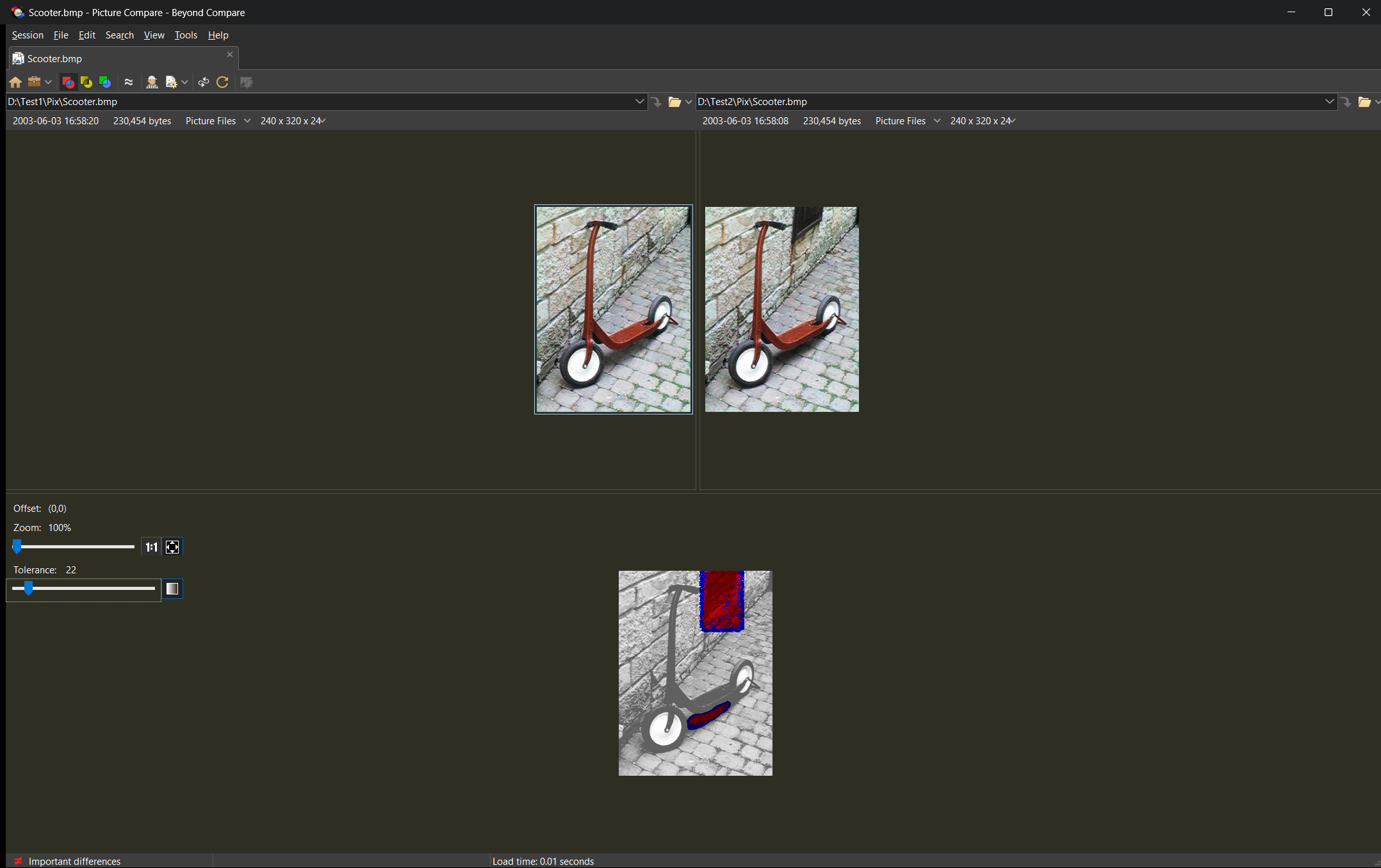Open the right Browse for file folder icon

coord(1364,102)
